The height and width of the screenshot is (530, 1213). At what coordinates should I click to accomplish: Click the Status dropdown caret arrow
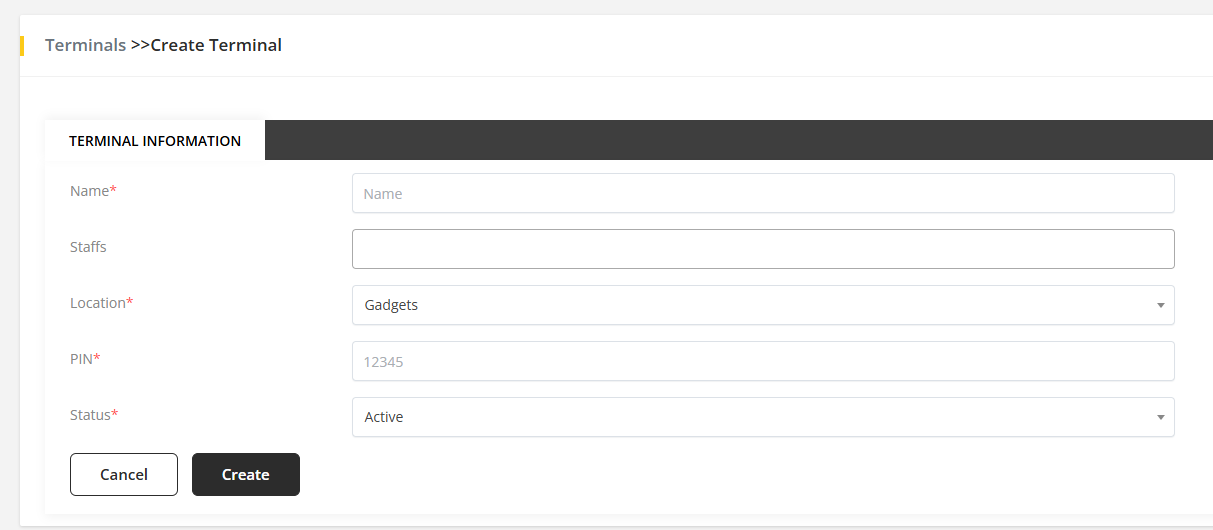tap(1160, 417)
